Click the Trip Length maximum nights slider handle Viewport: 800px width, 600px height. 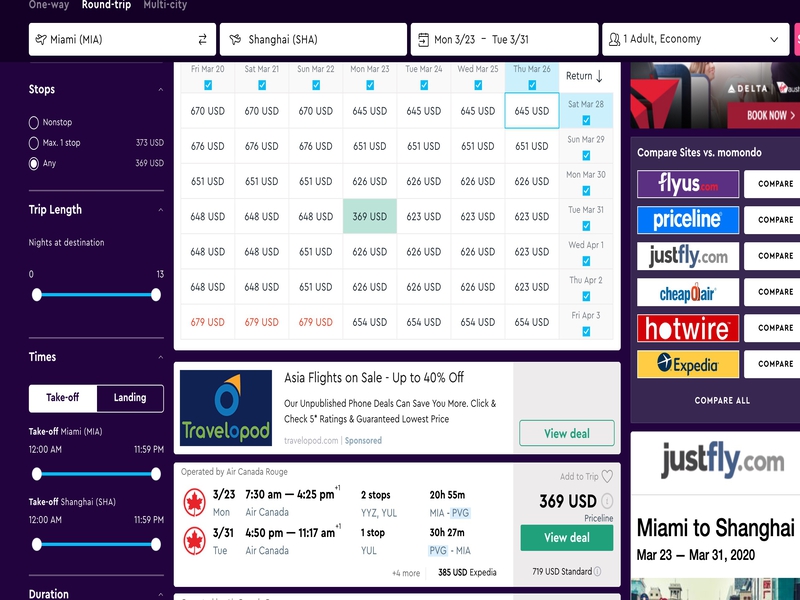(x=156, y=294)
